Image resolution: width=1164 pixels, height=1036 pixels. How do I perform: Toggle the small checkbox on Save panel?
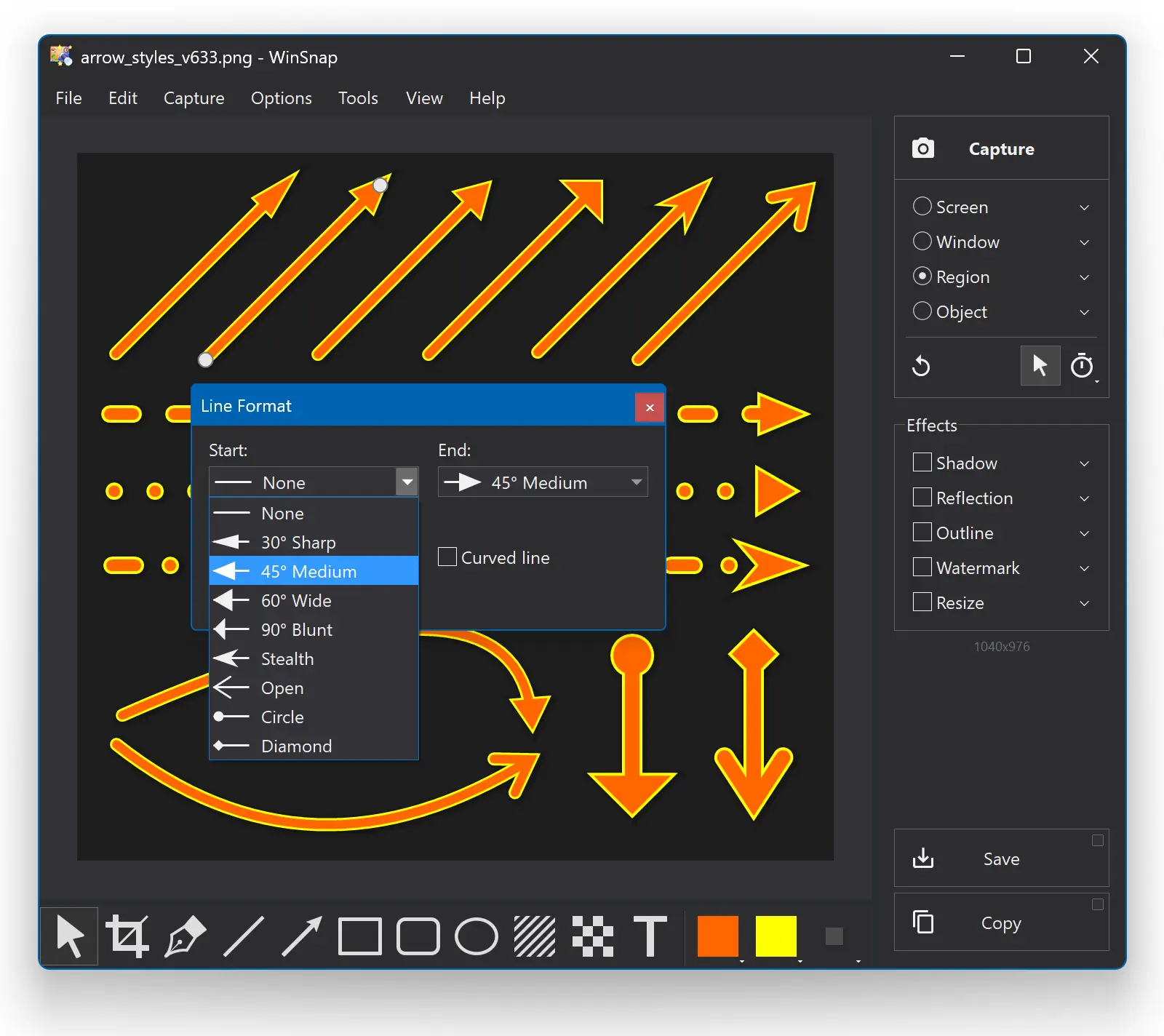1098,840
